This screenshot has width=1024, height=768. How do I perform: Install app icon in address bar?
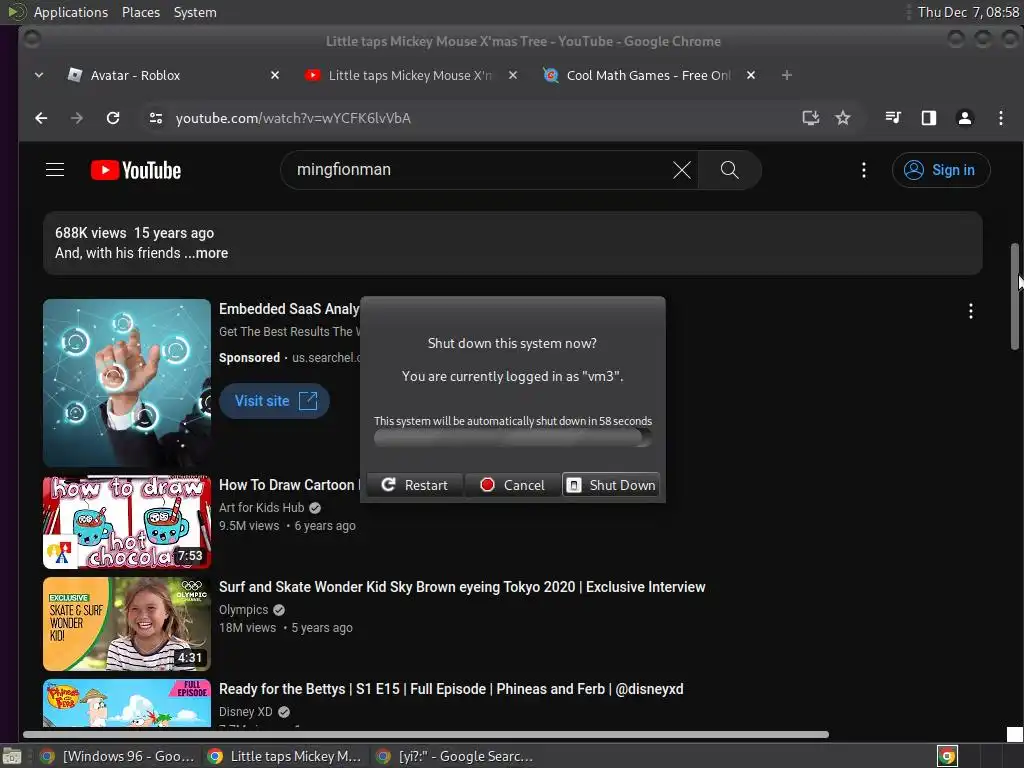[x=810, y=118]
